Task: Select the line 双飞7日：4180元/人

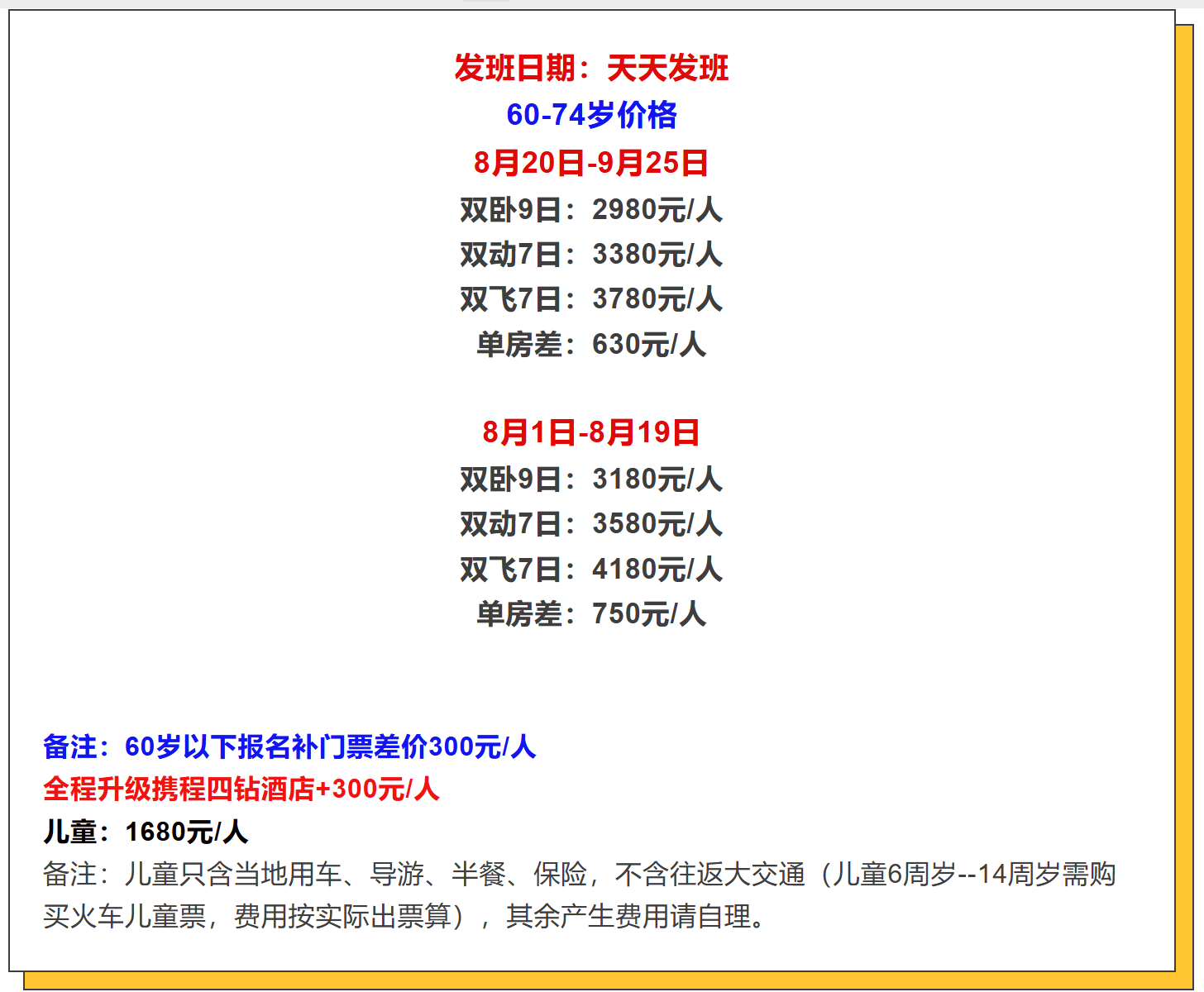Action: pos(591,570)
